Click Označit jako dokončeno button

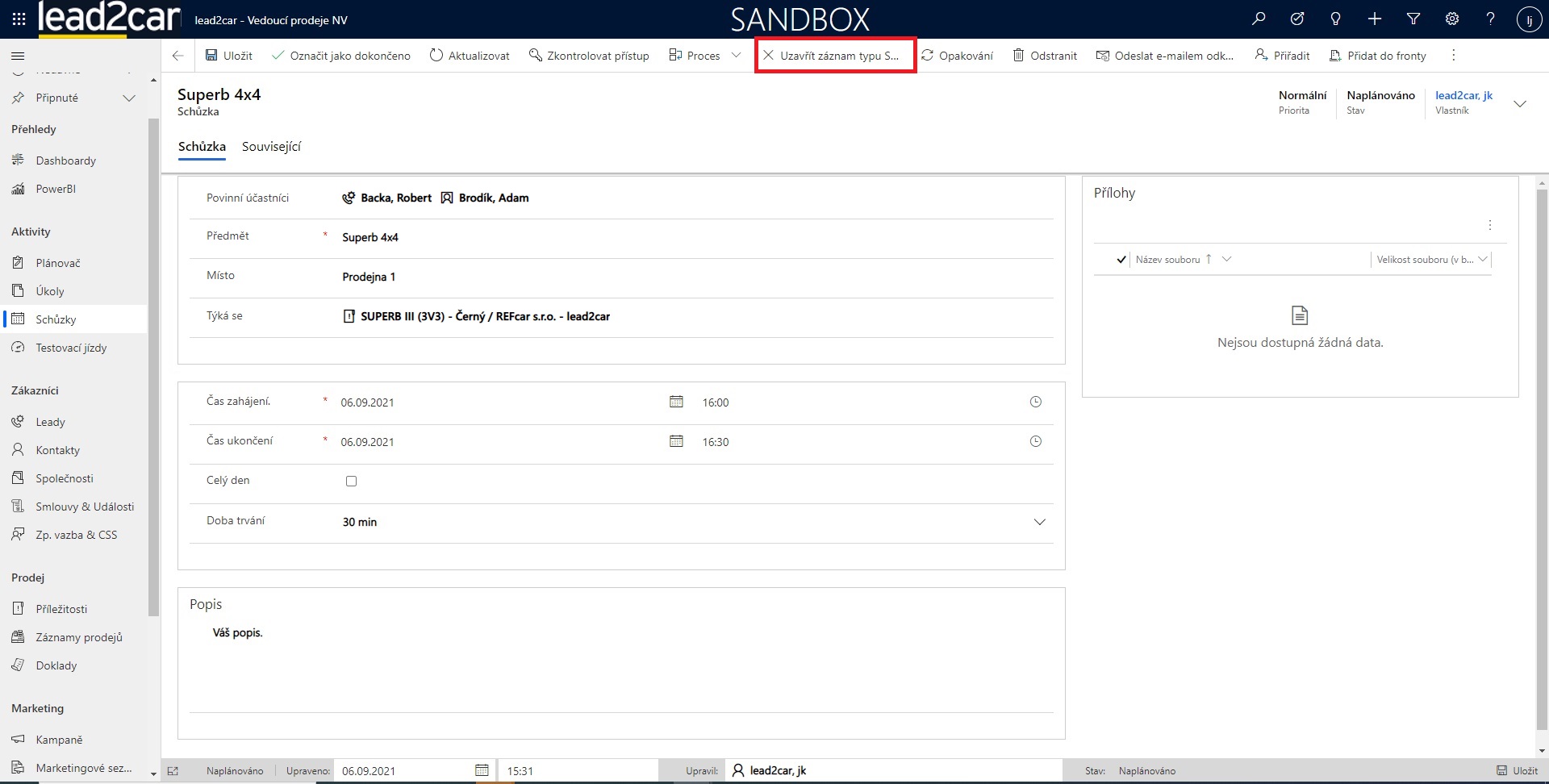[341, 56]
